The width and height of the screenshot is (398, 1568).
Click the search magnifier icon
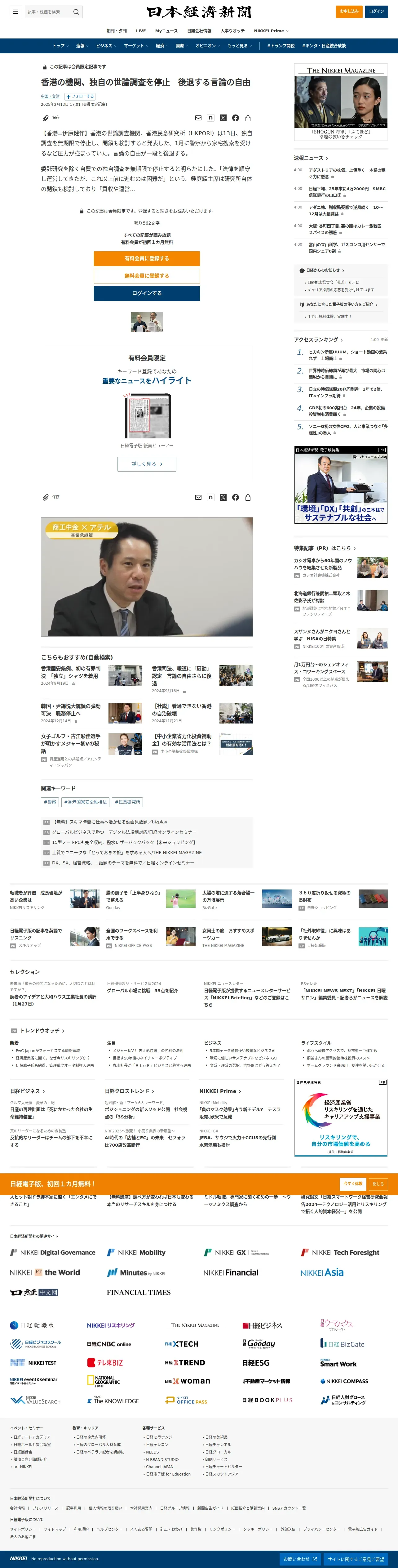coord(76,11)
